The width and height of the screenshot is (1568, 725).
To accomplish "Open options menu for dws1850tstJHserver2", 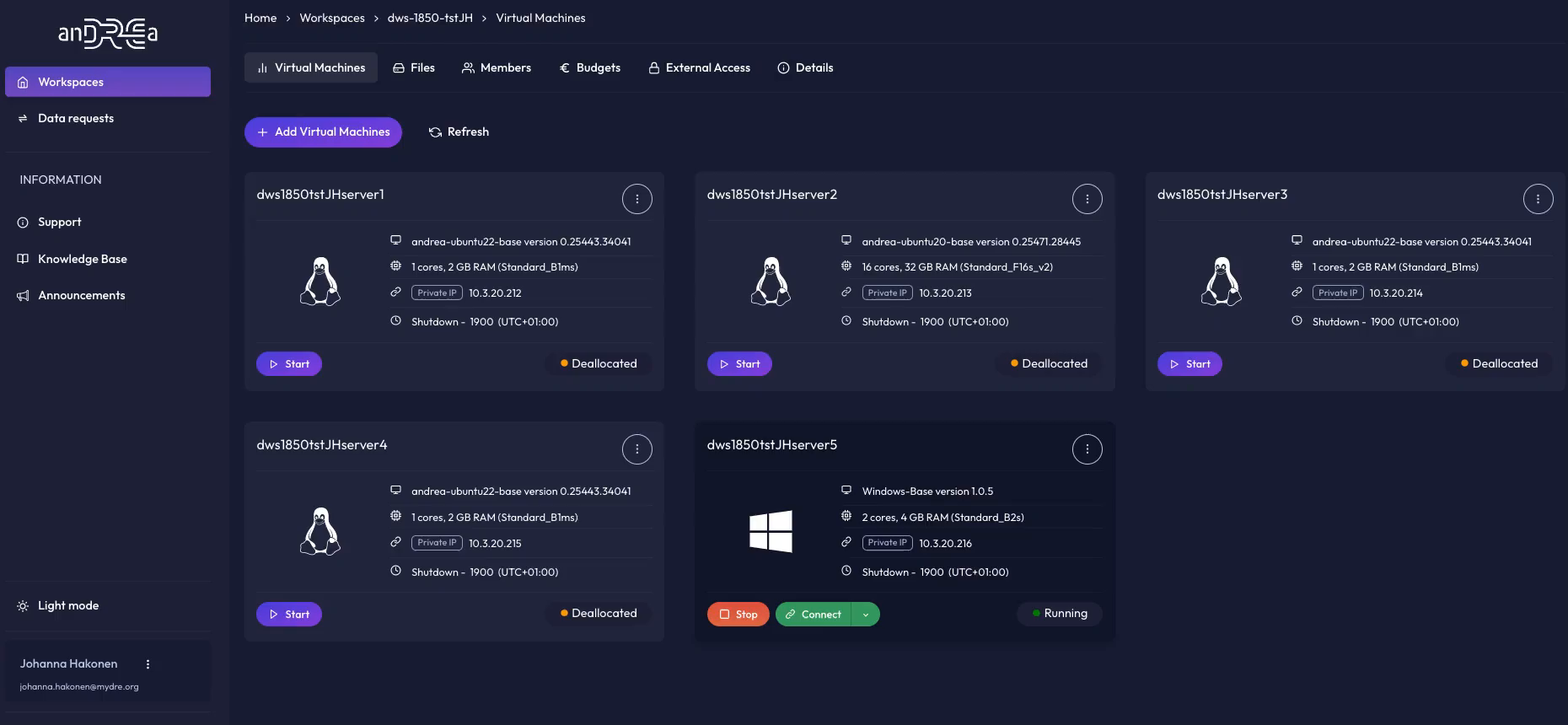I will [1087, 199].
